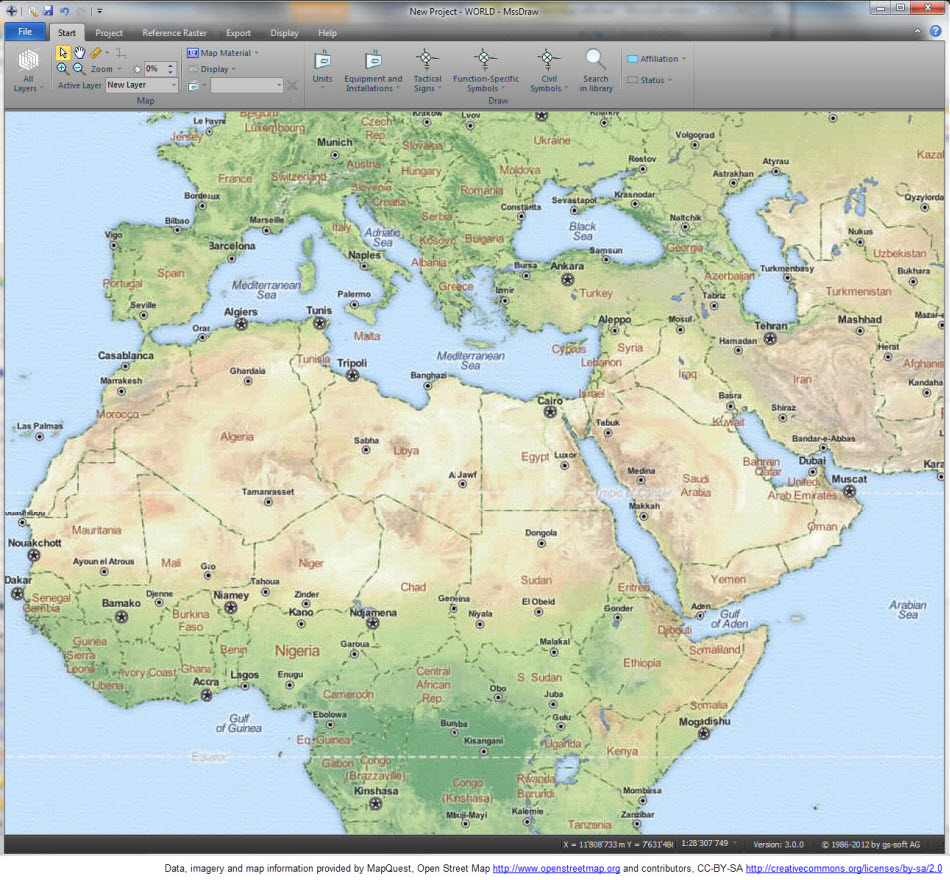Open the Status dropdown
This screenshot has height=880, width=950.
pyautogui.click(x=669, y=80)
